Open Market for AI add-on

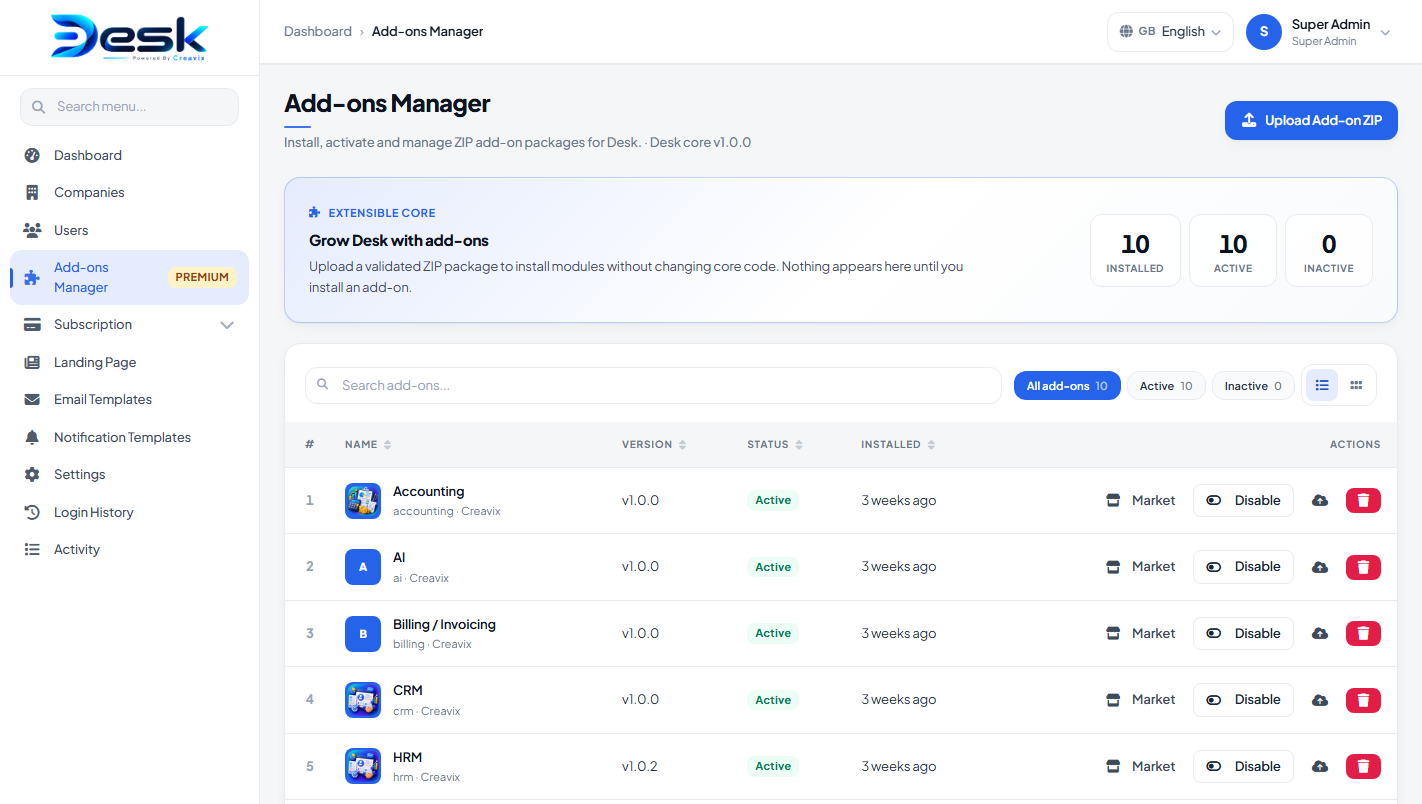(x=1140, y=567)
